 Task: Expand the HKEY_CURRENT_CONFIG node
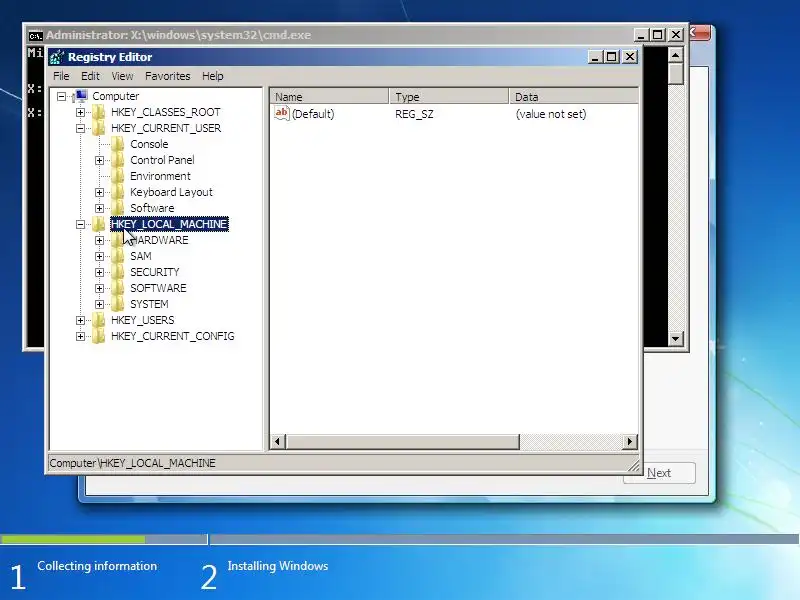click(80, 336)
